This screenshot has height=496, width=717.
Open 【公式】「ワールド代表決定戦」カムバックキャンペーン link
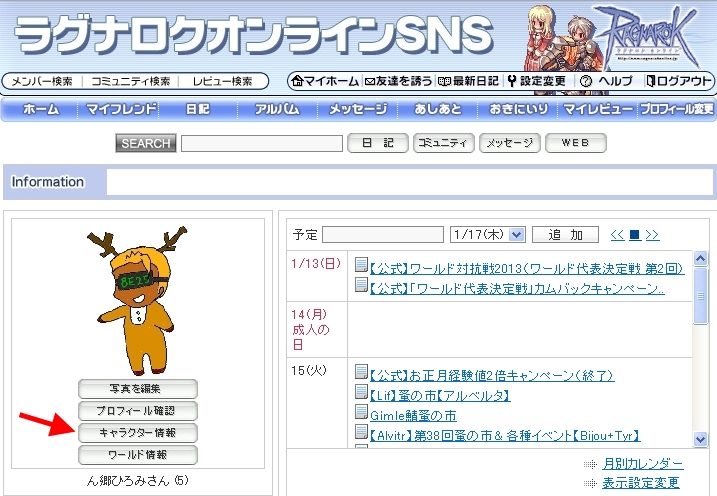click(517, 288)
